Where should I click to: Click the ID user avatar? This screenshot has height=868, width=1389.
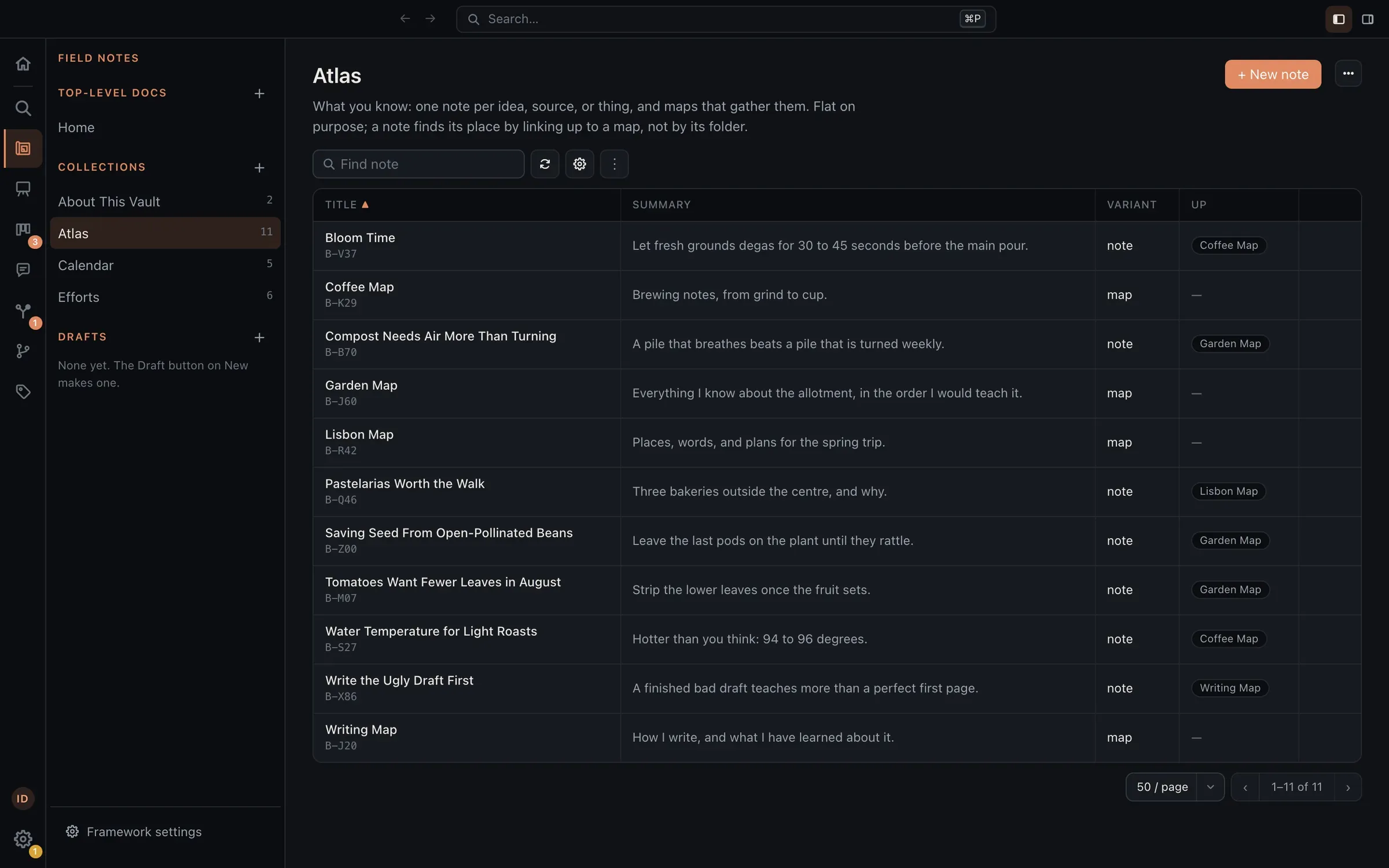23,799
